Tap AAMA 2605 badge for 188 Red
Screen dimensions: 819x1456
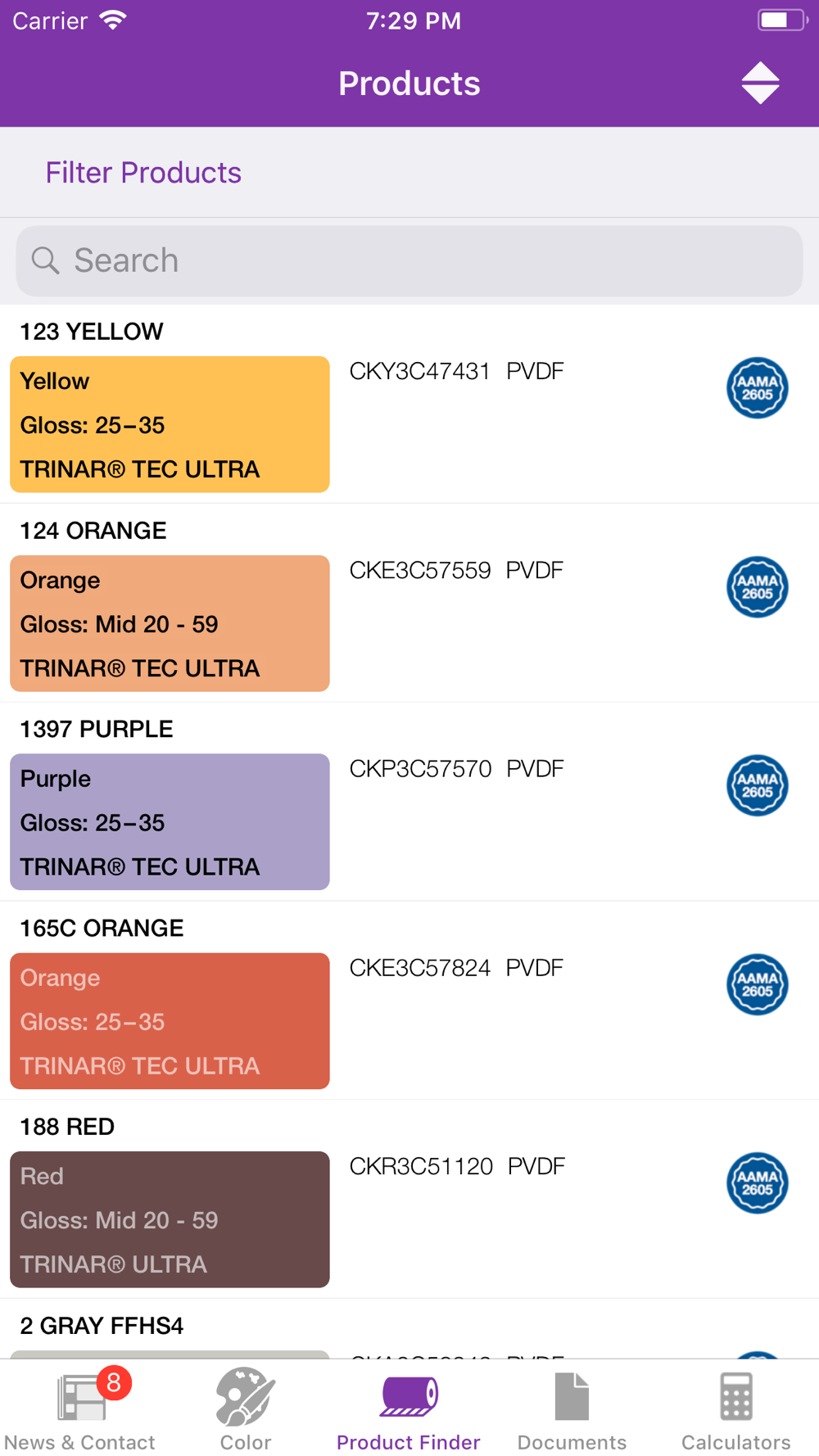[758, 1183]
